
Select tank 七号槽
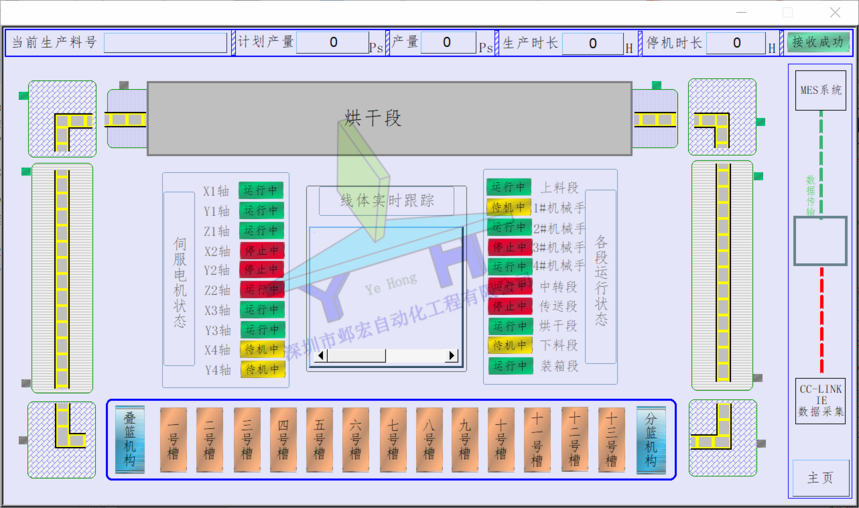point(393,439)
